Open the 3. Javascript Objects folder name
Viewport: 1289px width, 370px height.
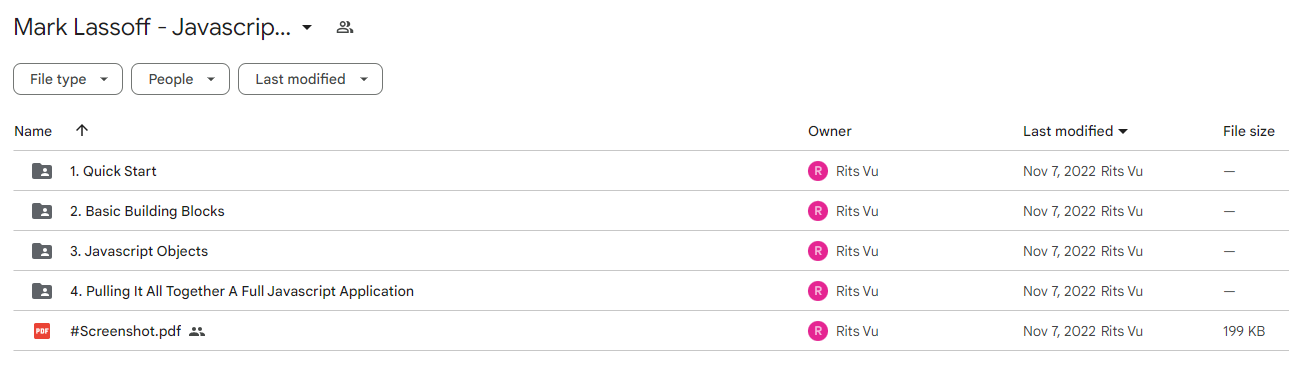coord(139,251)
